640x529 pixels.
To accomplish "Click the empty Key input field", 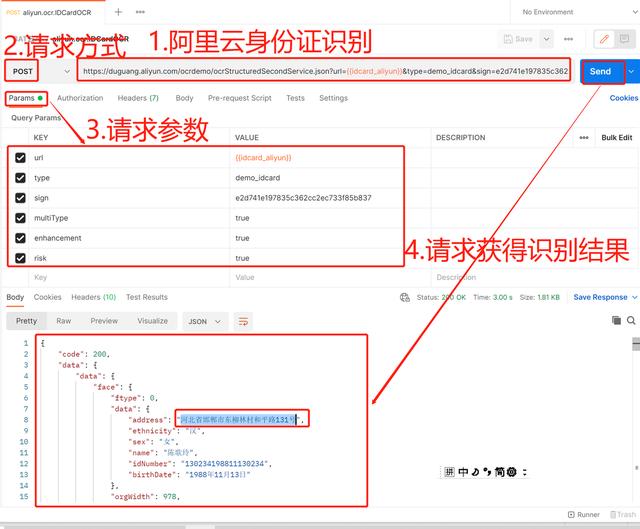I will 129,278.
